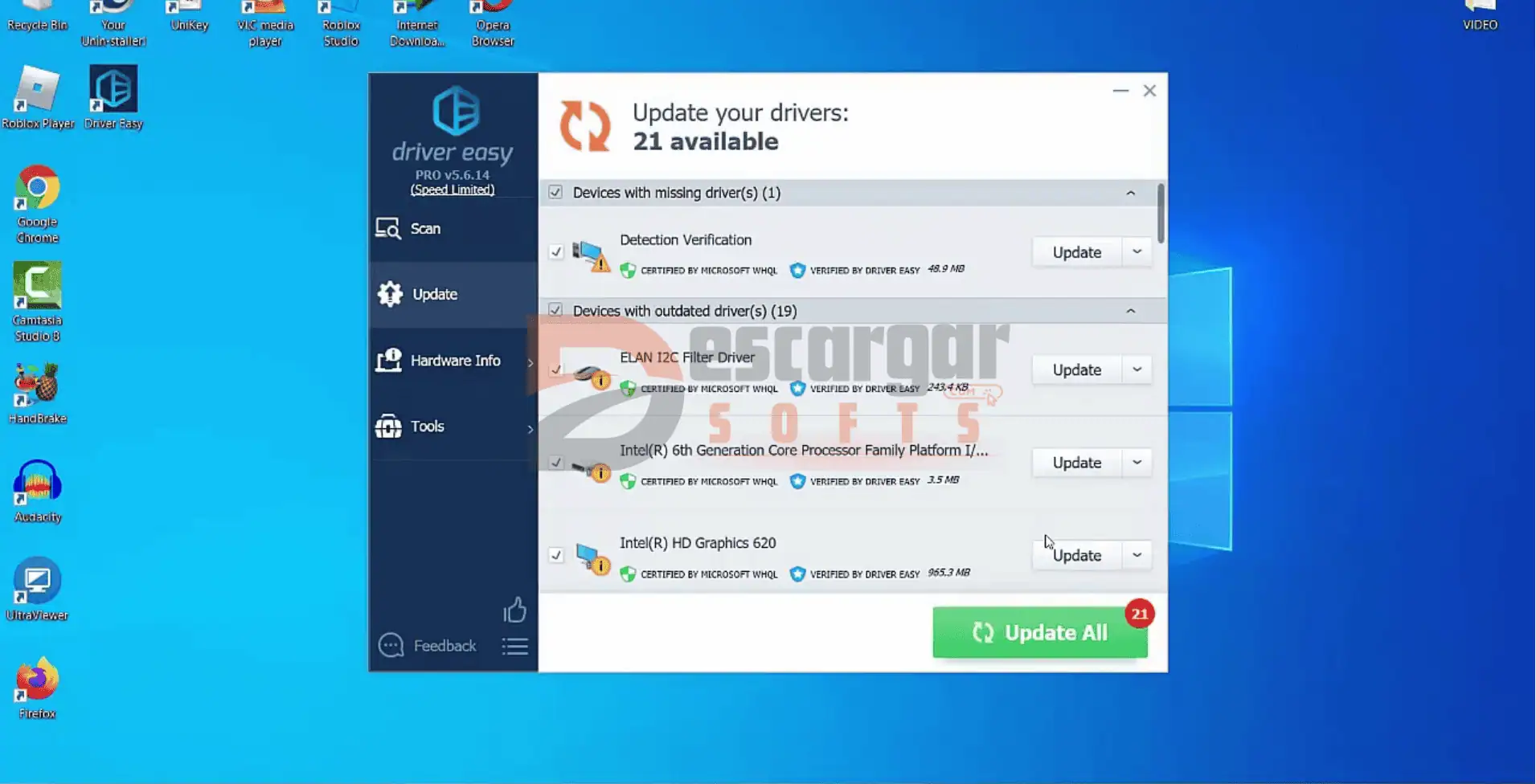The image size is (1536, 784).
Task: Click the Feedback chat bubble icon
Action: tap(391, 645)
